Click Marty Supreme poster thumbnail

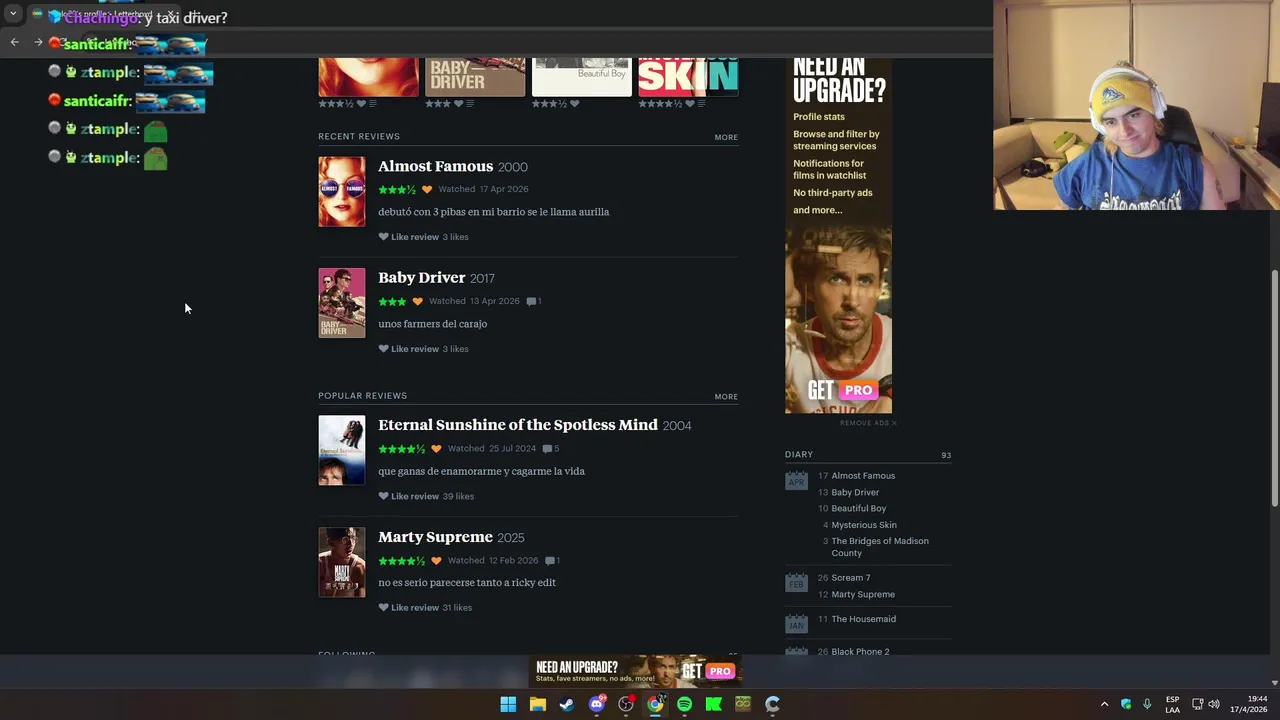click(x=342, y=562)
